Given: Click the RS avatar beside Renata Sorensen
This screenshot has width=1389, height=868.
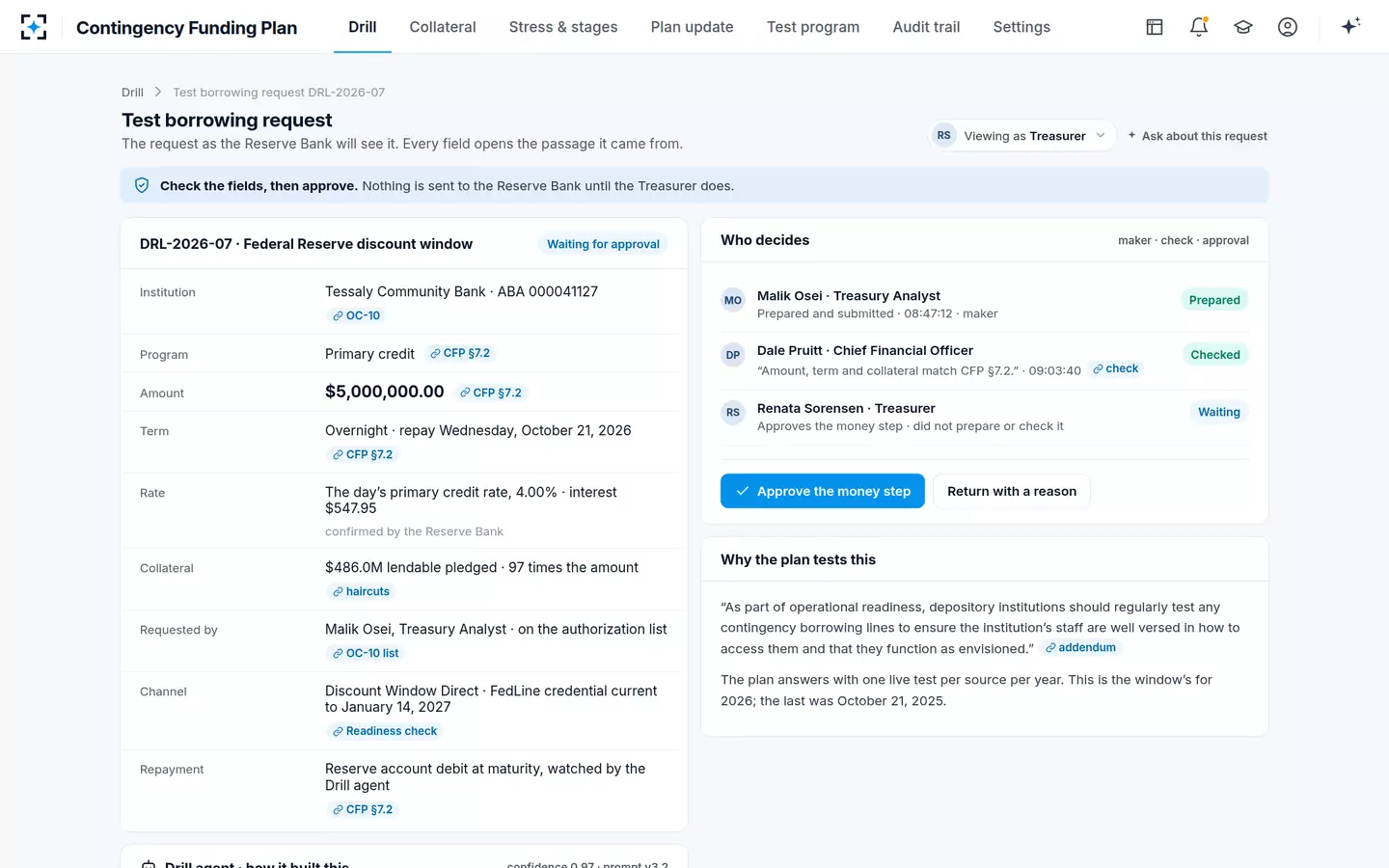Looking at the screenshot, I should tap(733, 413).
